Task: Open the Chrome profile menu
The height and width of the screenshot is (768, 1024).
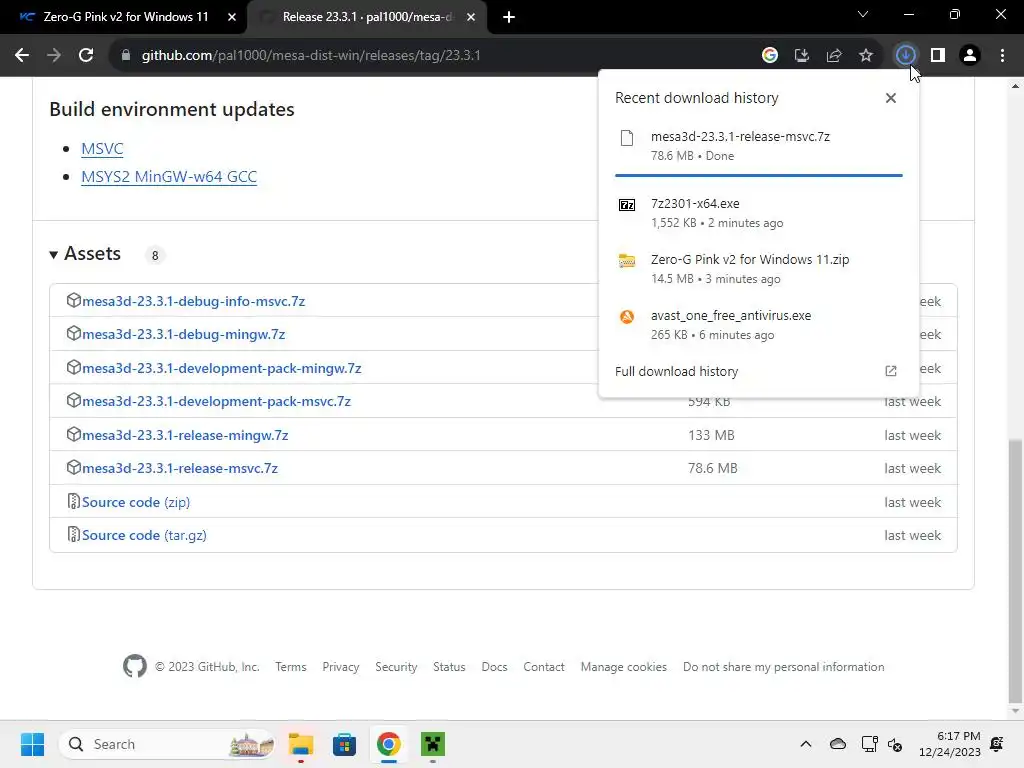Action: pyautogui.click(x=970, y=56)
